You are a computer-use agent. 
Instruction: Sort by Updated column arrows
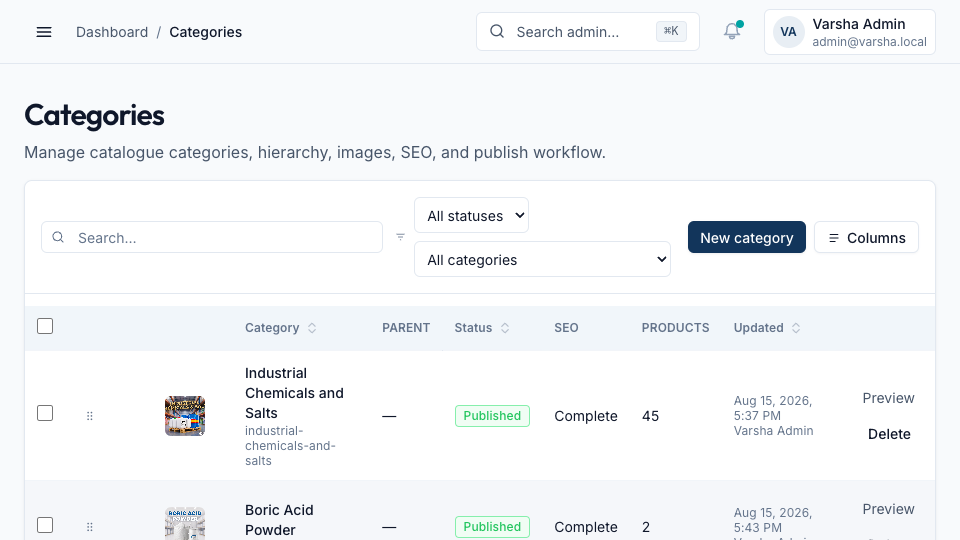tap(796, 328)
